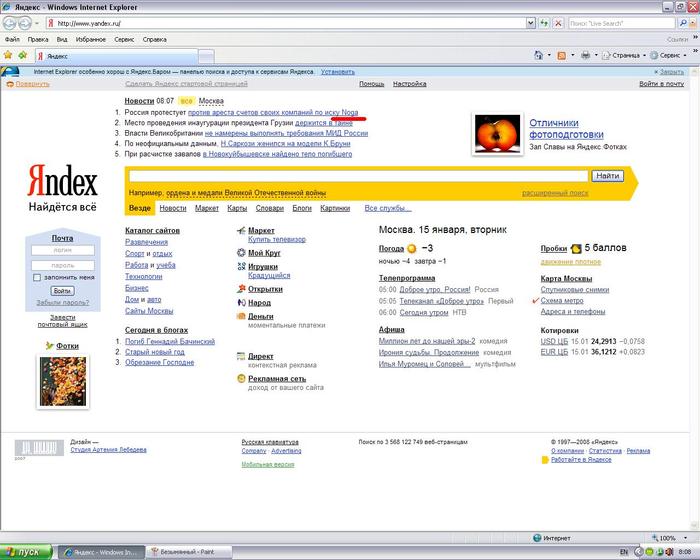Open the autumn leaves Фотки thumbnail
The height and width of the screenshot is (560, 700).
click(x=62, y=381)
